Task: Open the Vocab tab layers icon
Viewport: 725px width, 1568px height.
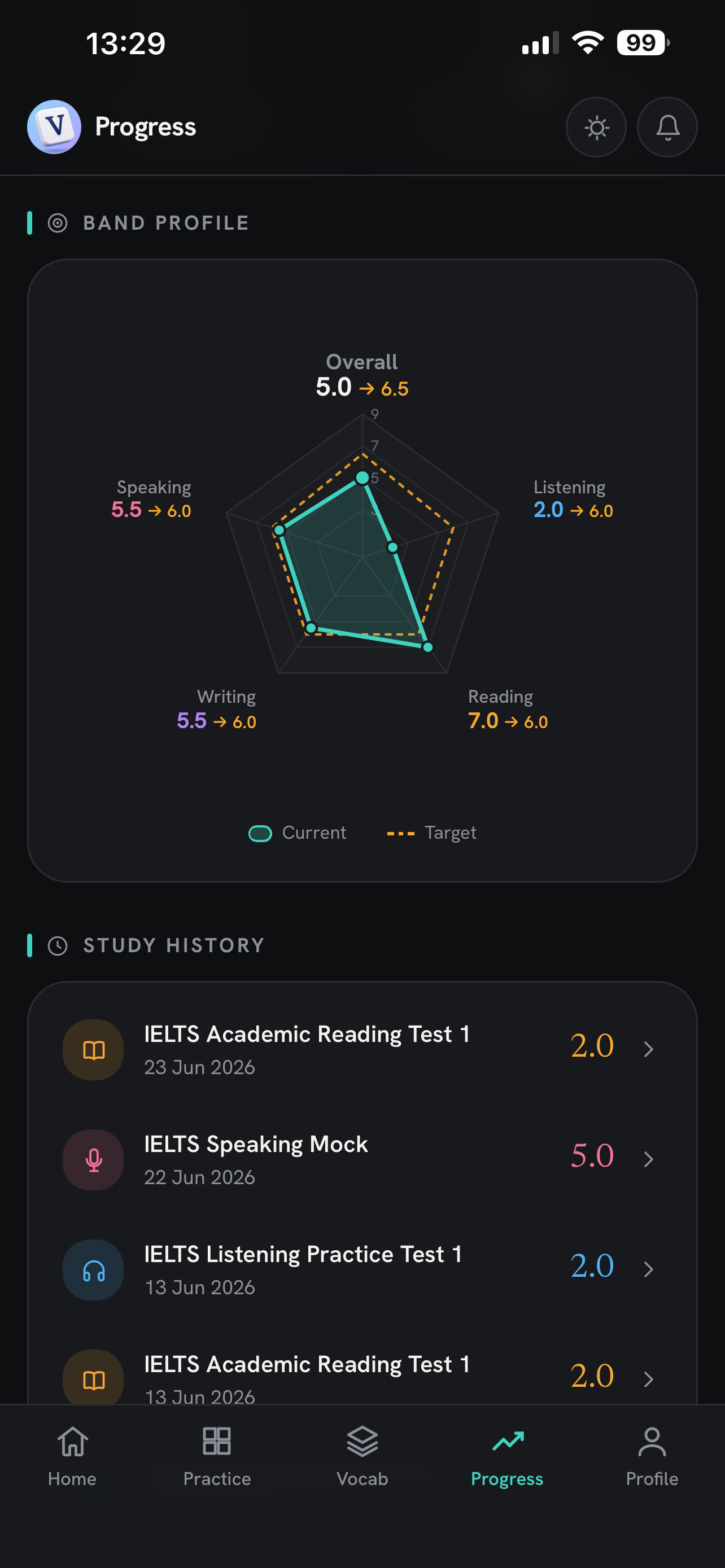Action: [362, 1442]
